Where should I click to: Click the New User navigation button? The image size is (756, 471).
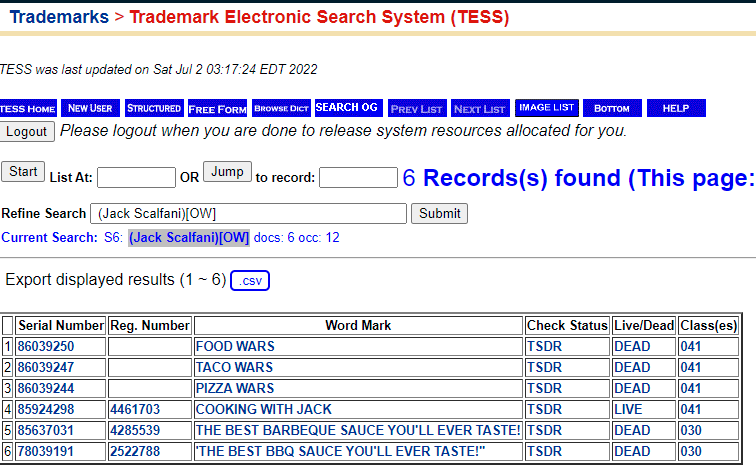90,108
